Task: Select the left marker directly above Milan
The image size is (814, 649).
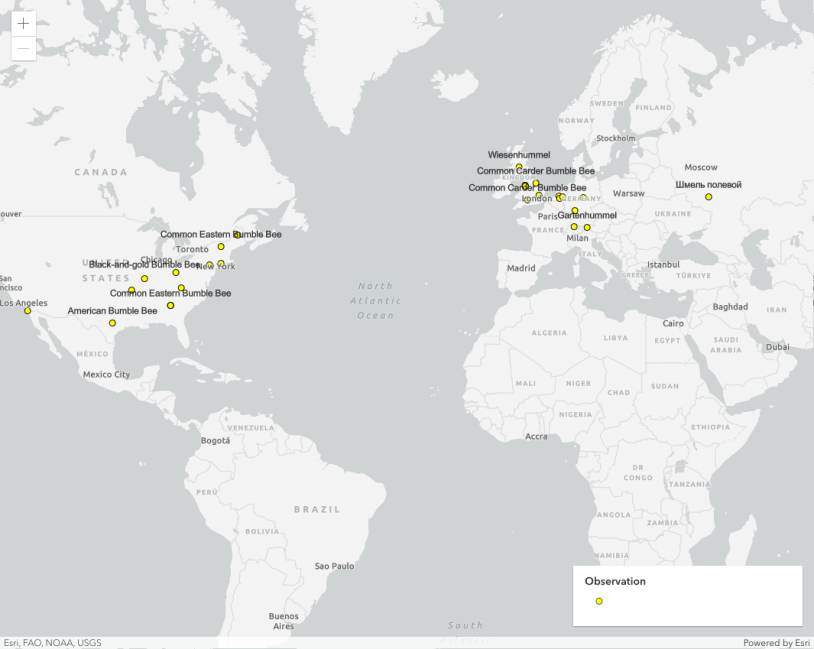Action: pos(574,227)
